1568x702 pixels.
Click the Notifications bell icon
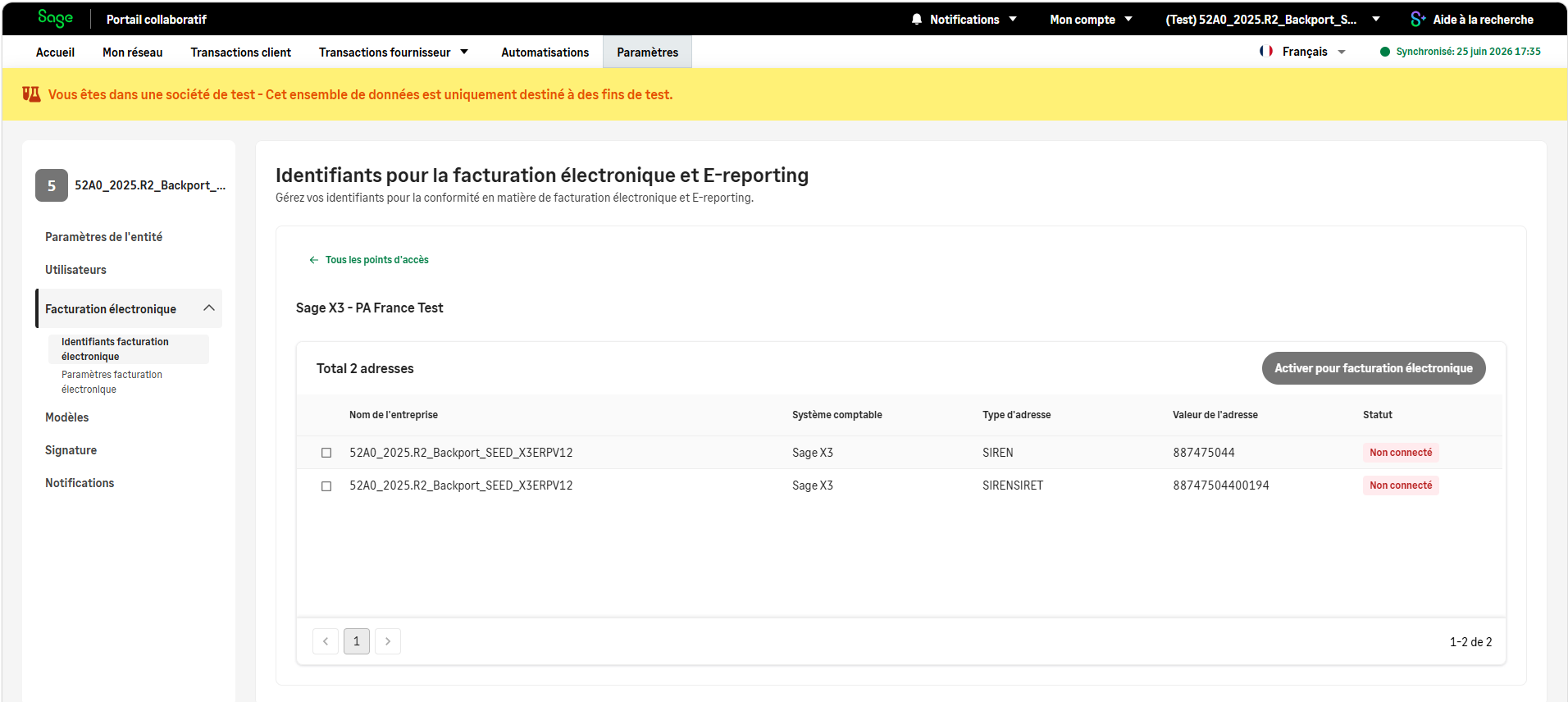917,19
